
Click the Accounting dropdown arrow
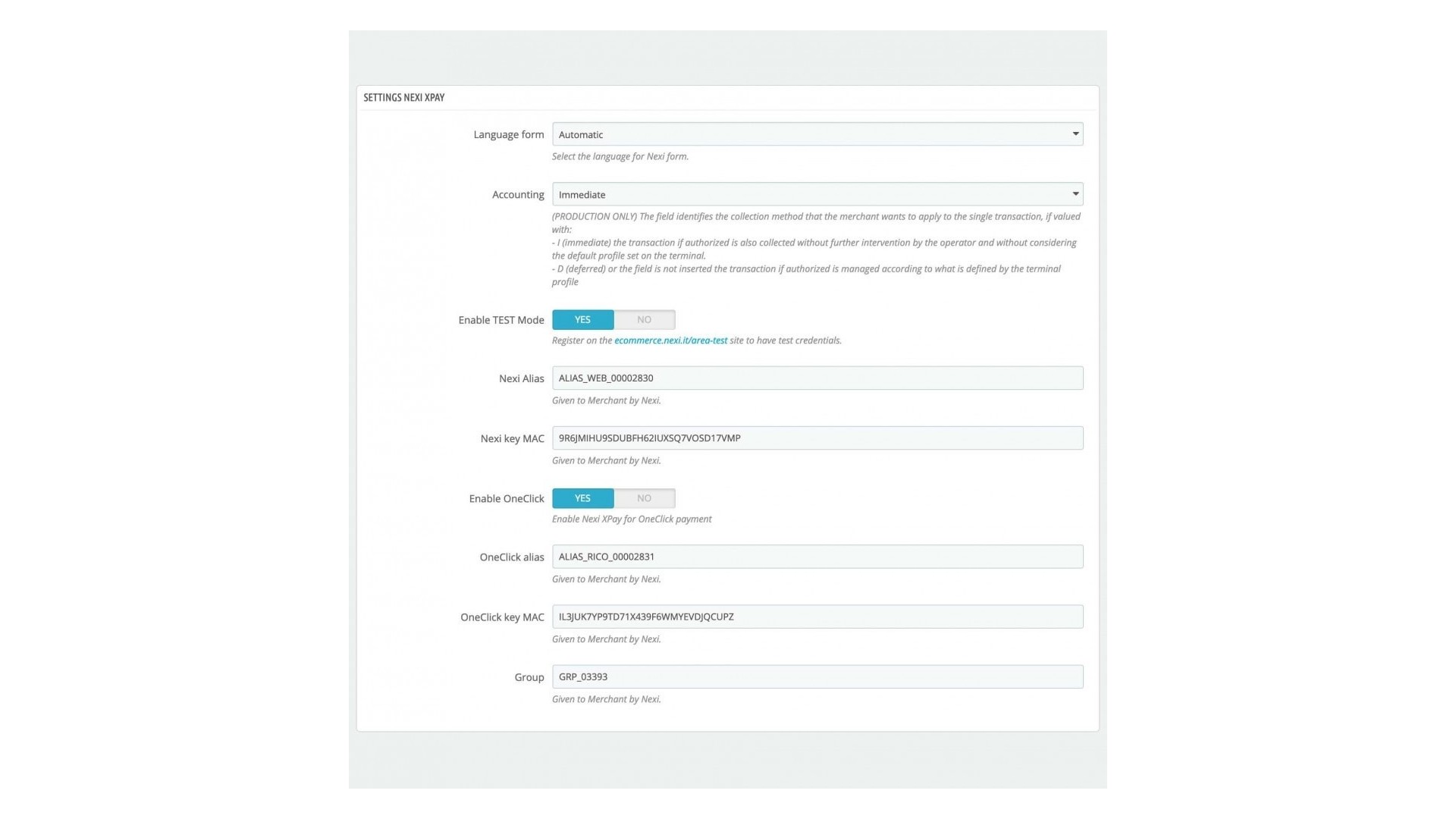(1075, 194)
